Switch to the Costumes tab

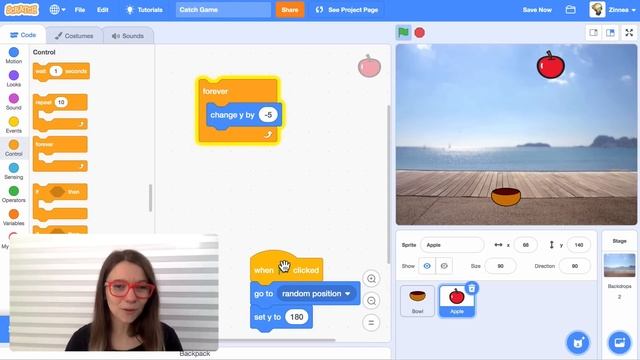pos(74,36)
